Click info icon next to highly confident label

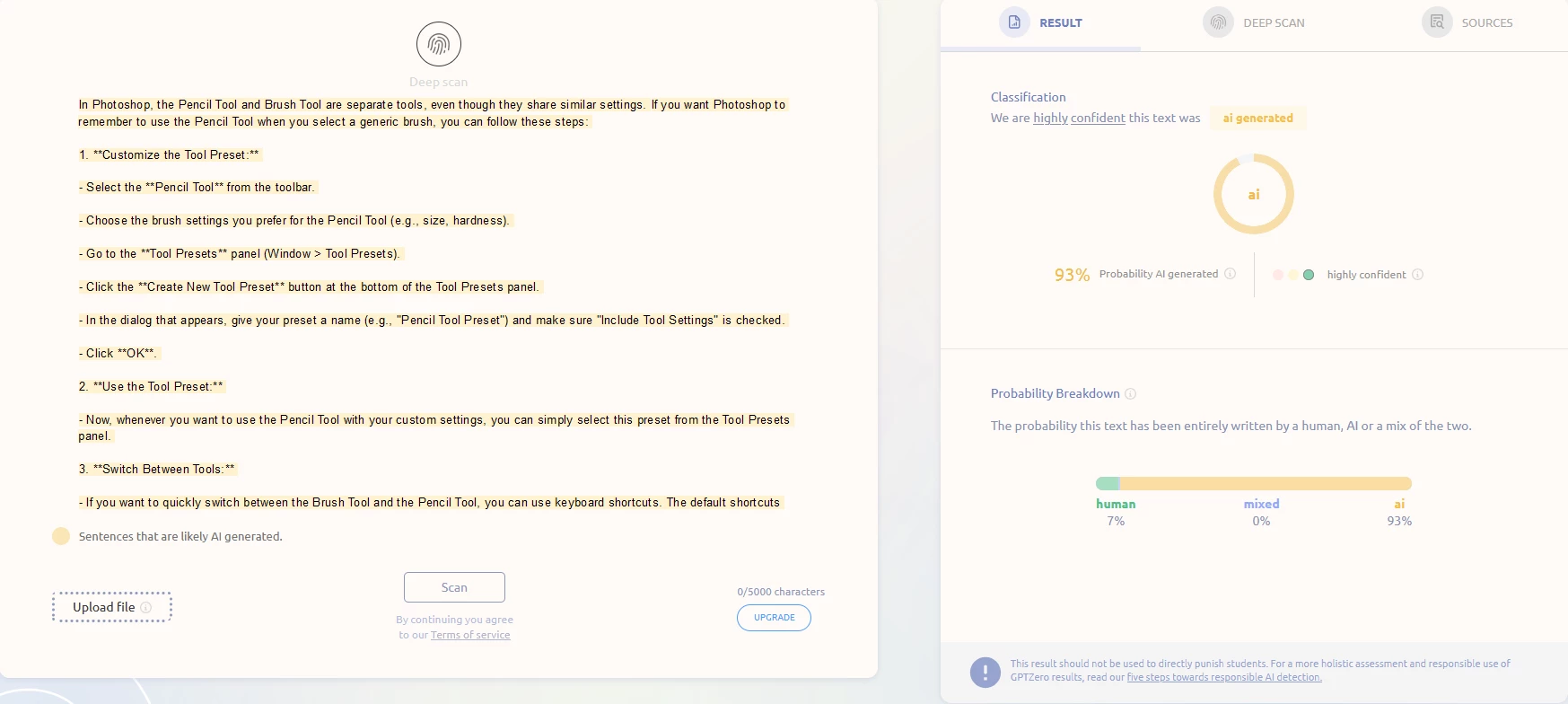(1418, 275)
